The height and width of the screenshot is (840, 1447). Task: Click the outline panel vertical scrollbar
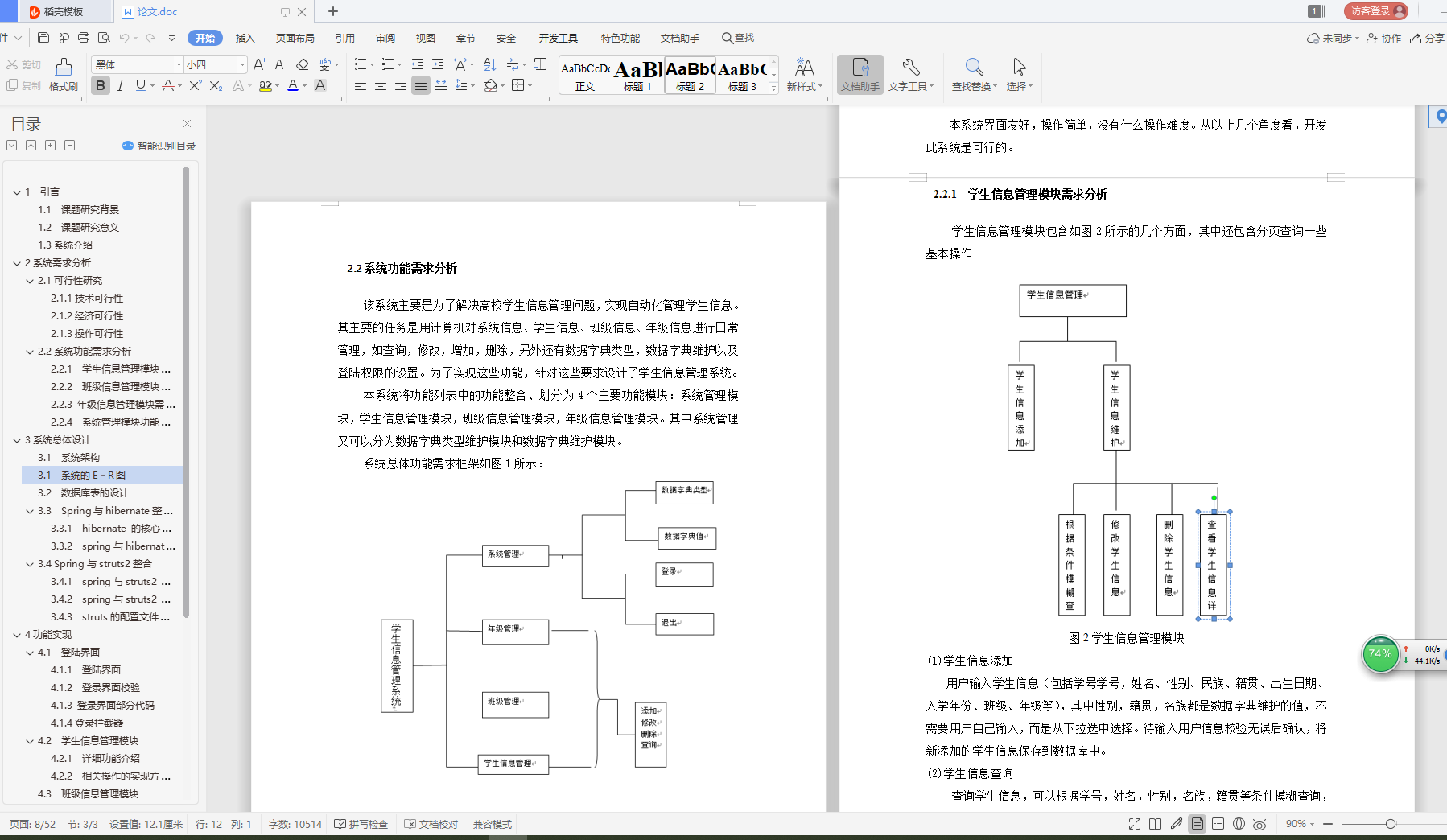(x=186, y=392)
